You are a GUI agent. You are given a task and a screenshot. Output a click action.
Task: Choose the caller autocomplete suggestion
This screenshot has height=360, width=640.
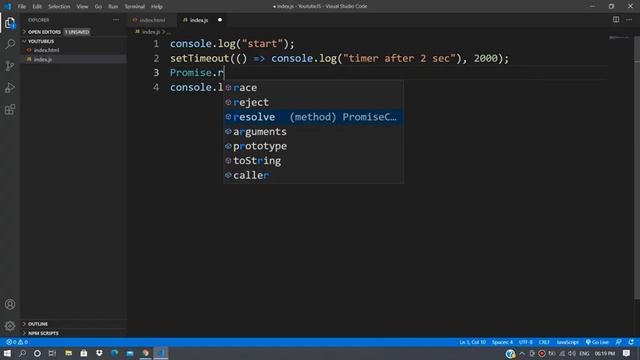(313, 175)
